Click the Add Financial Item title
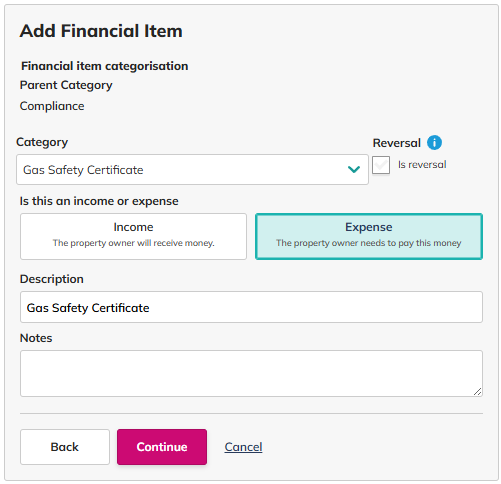Screen dimensions: 501x484 [101, 31]
